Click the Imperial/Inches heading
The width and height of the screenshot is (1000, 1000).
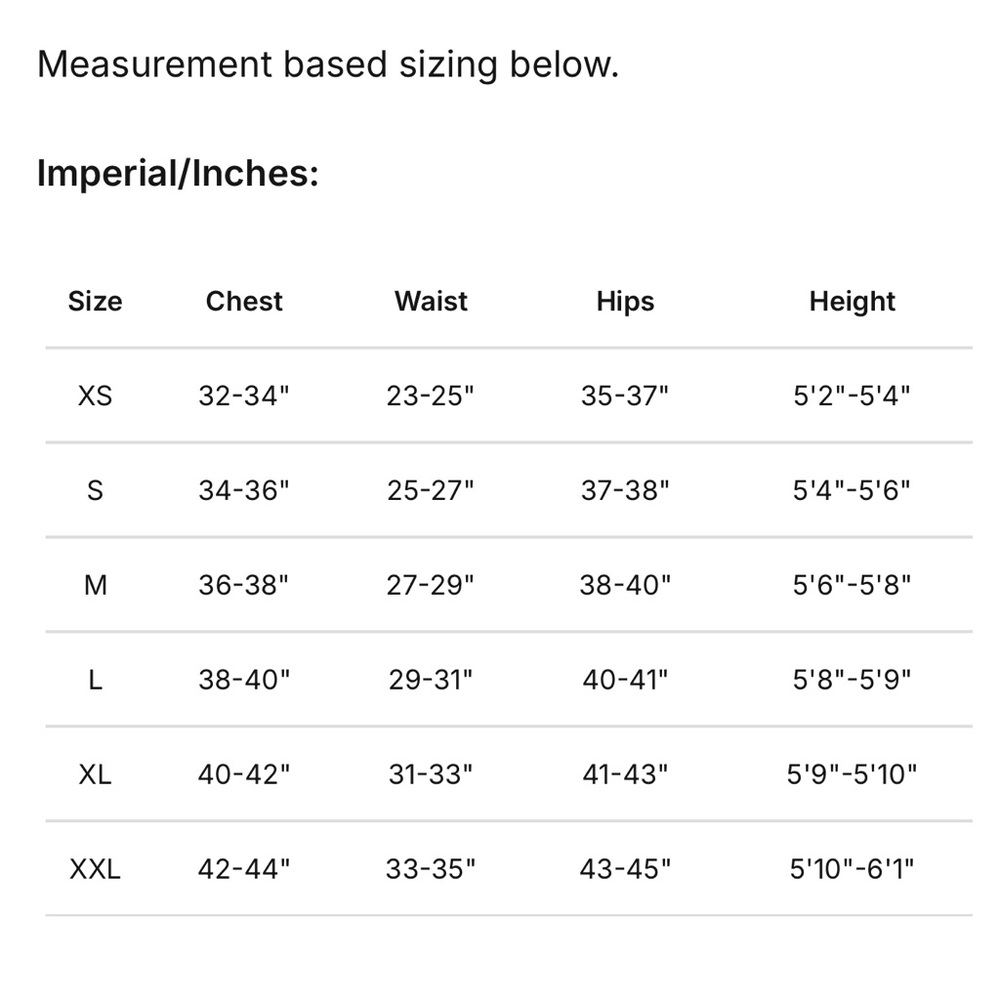tap(178, 173)
